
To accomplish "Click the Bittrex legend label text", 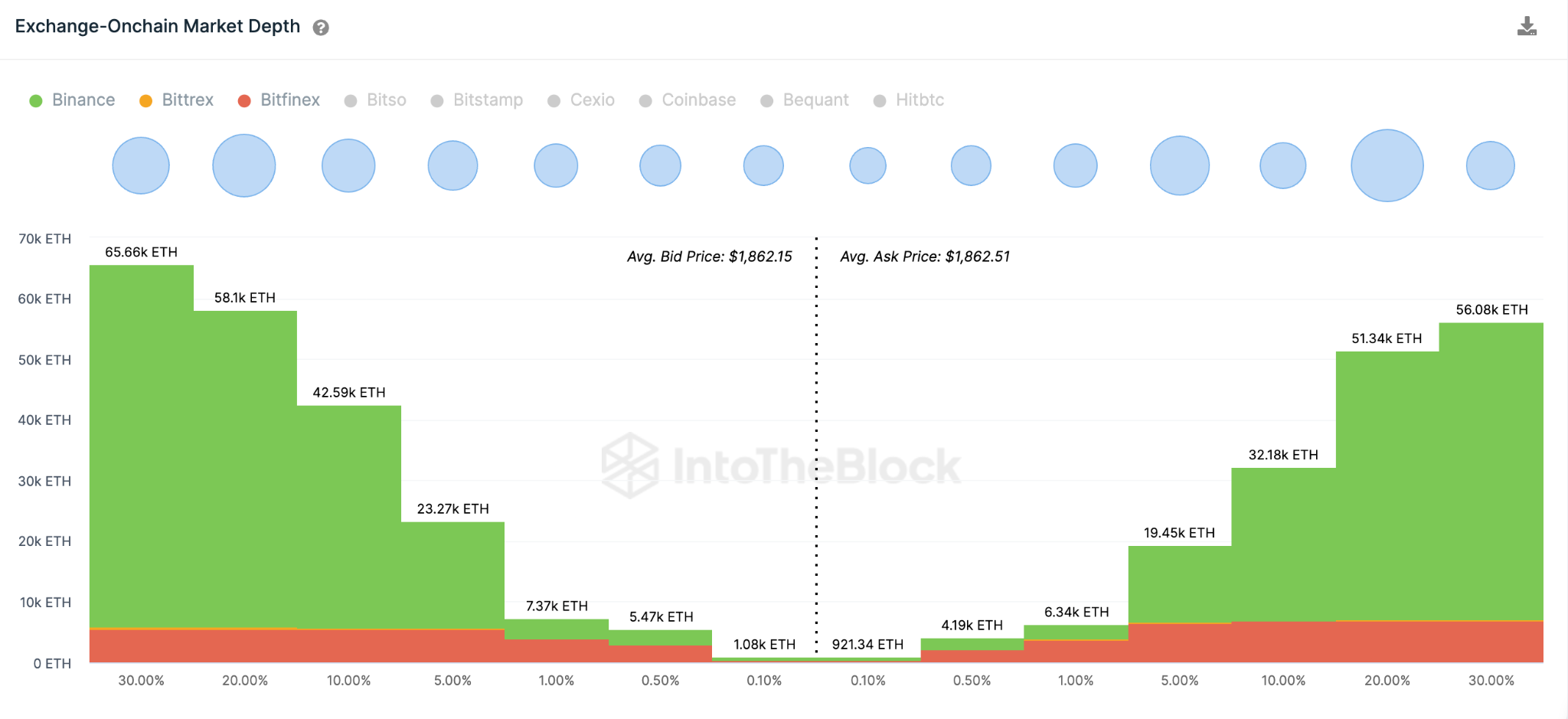I will coord(187,100).
